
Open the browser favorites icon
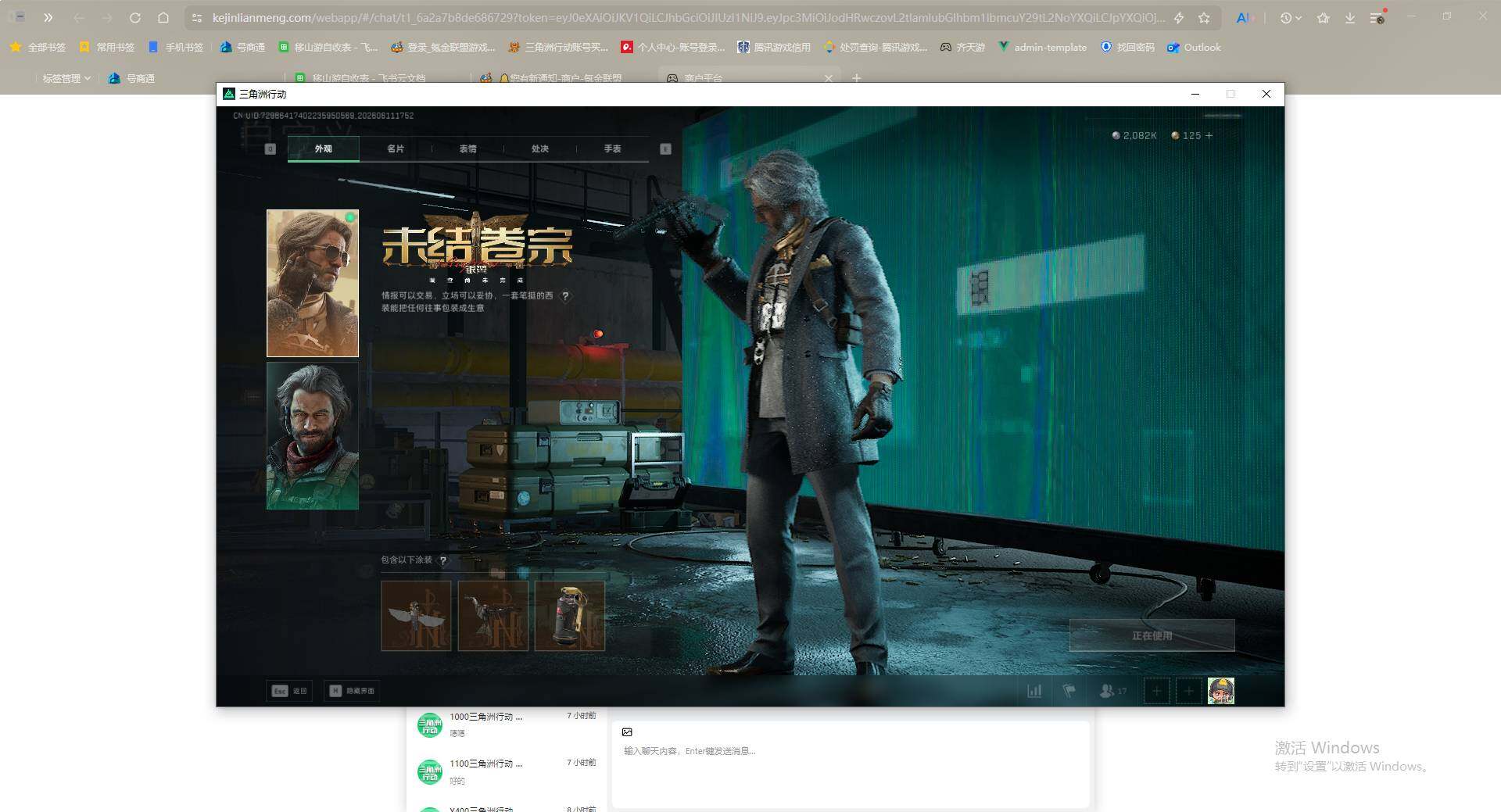click(1324, 17)
